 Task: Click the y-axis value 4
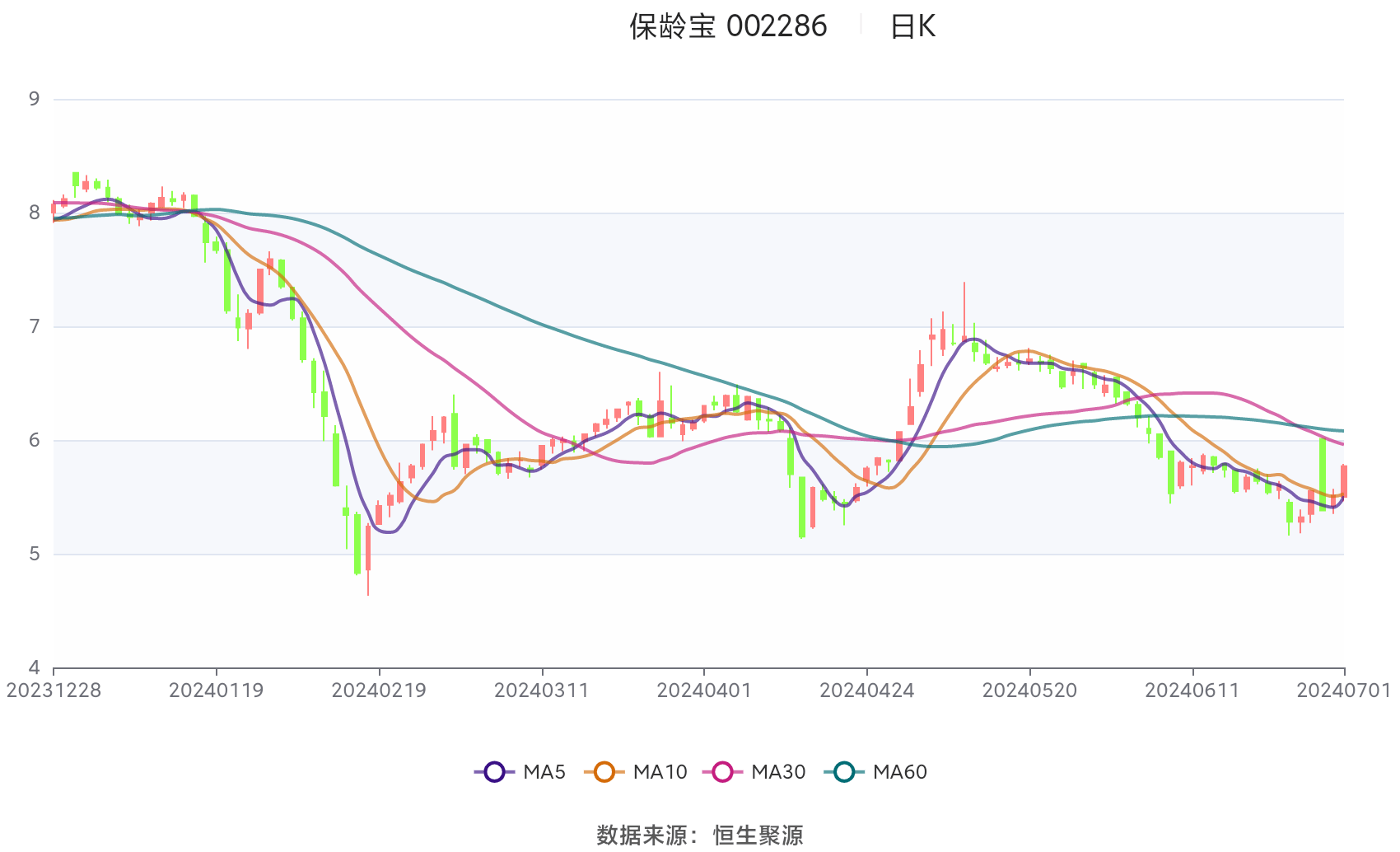tap(34, 667)
